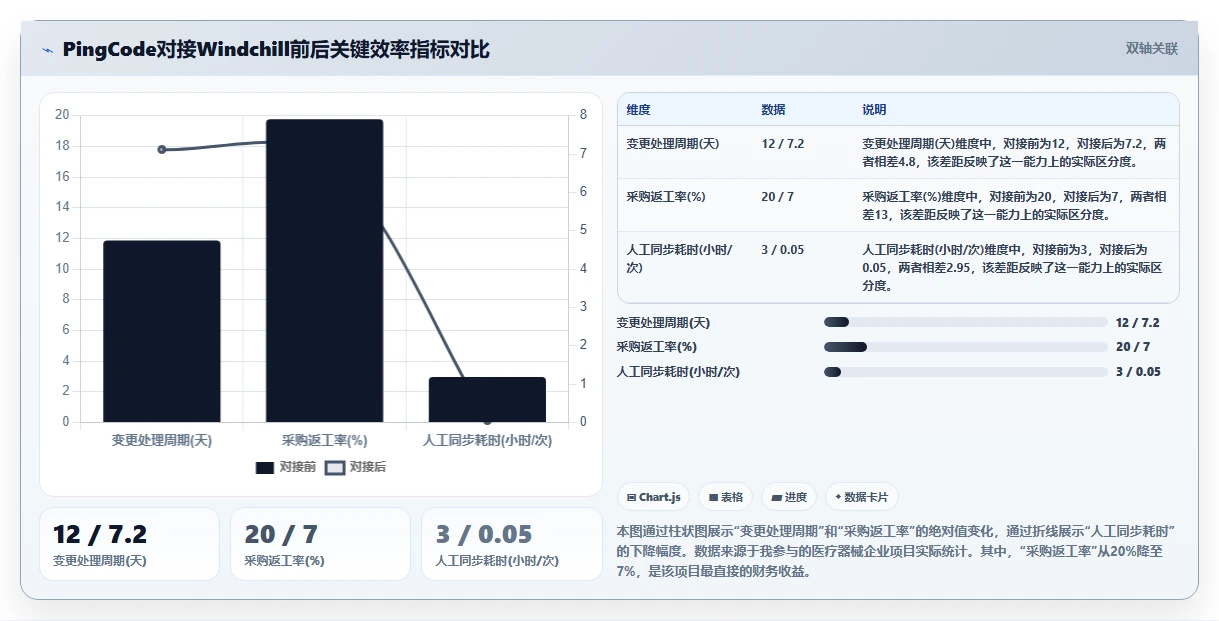Select the 表格 tag chip
Image resolution: width=1219 pixels, height=621 pixels.
point(725,497)
